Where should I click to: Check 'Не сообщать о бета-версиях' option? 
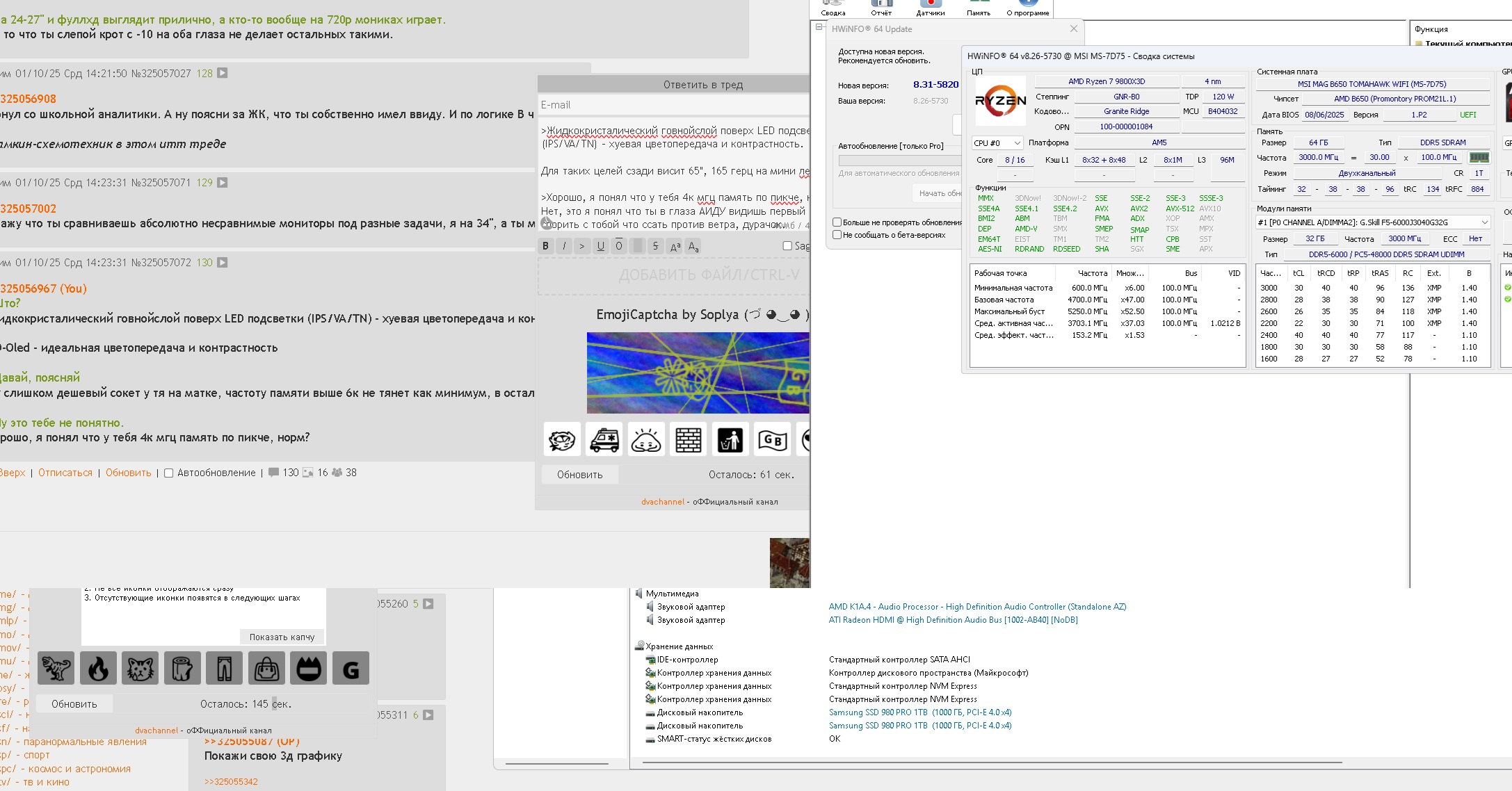(x=837, y=235)
